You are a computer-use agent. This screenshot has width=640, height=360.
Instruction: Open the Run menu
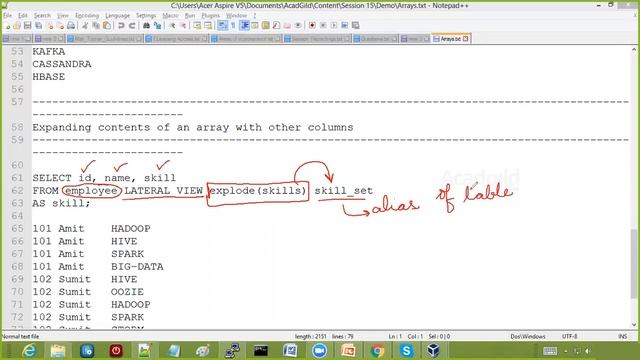tap(190, 16)
